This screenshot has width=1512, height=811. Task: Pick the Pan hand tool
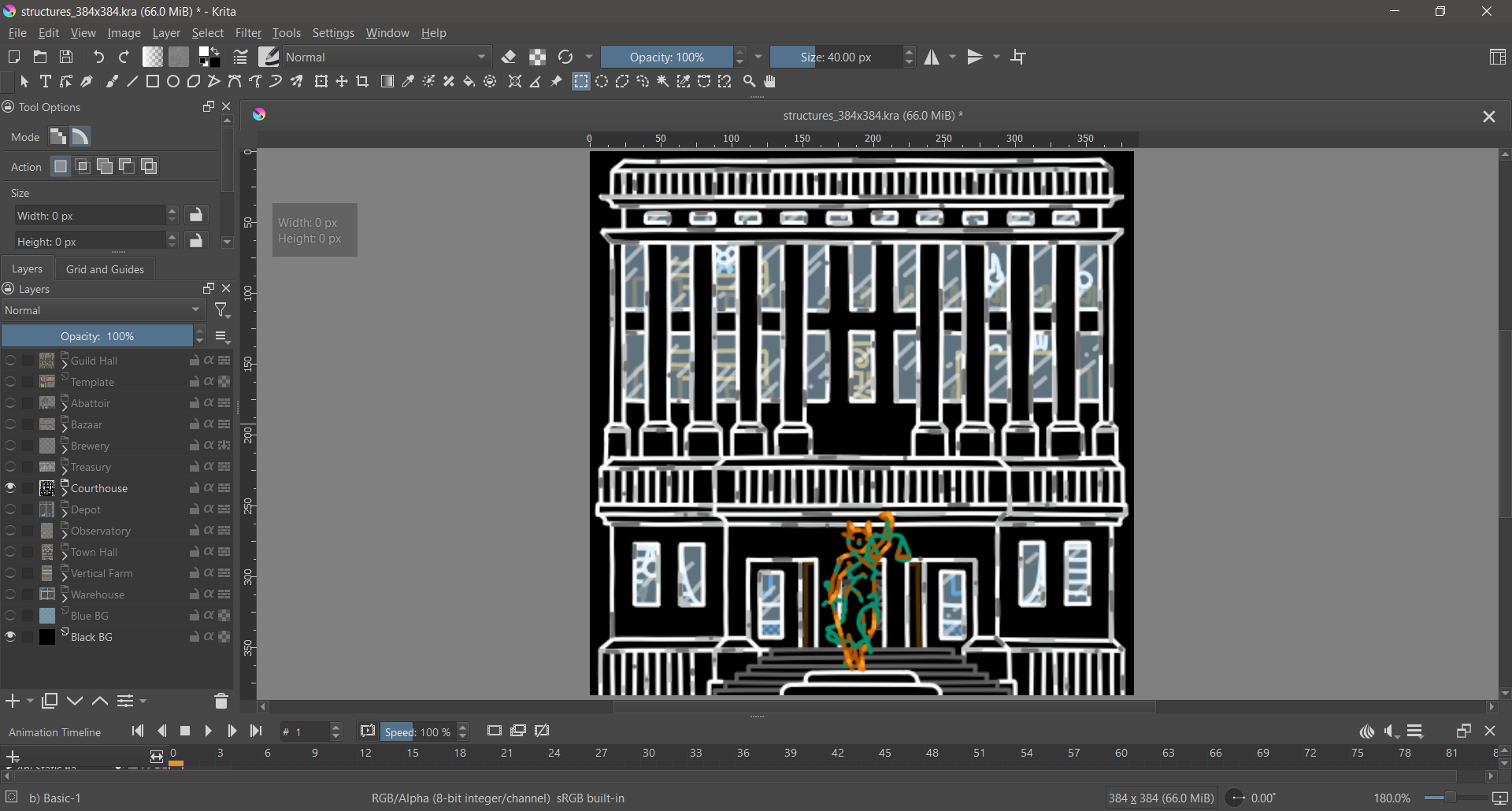[770, 82]
